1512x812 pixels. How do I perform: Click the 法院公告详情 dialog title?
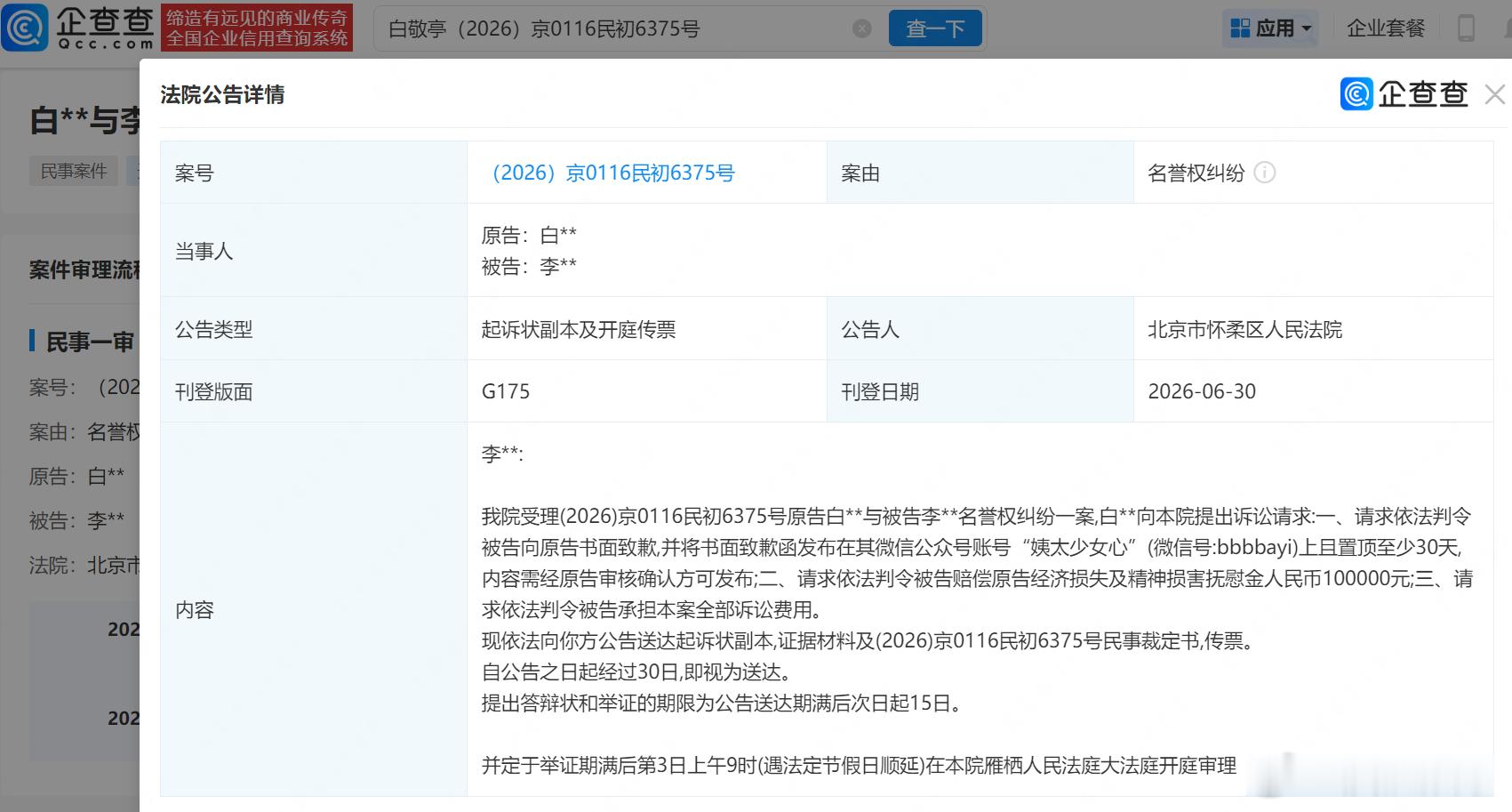pos(222,95)
